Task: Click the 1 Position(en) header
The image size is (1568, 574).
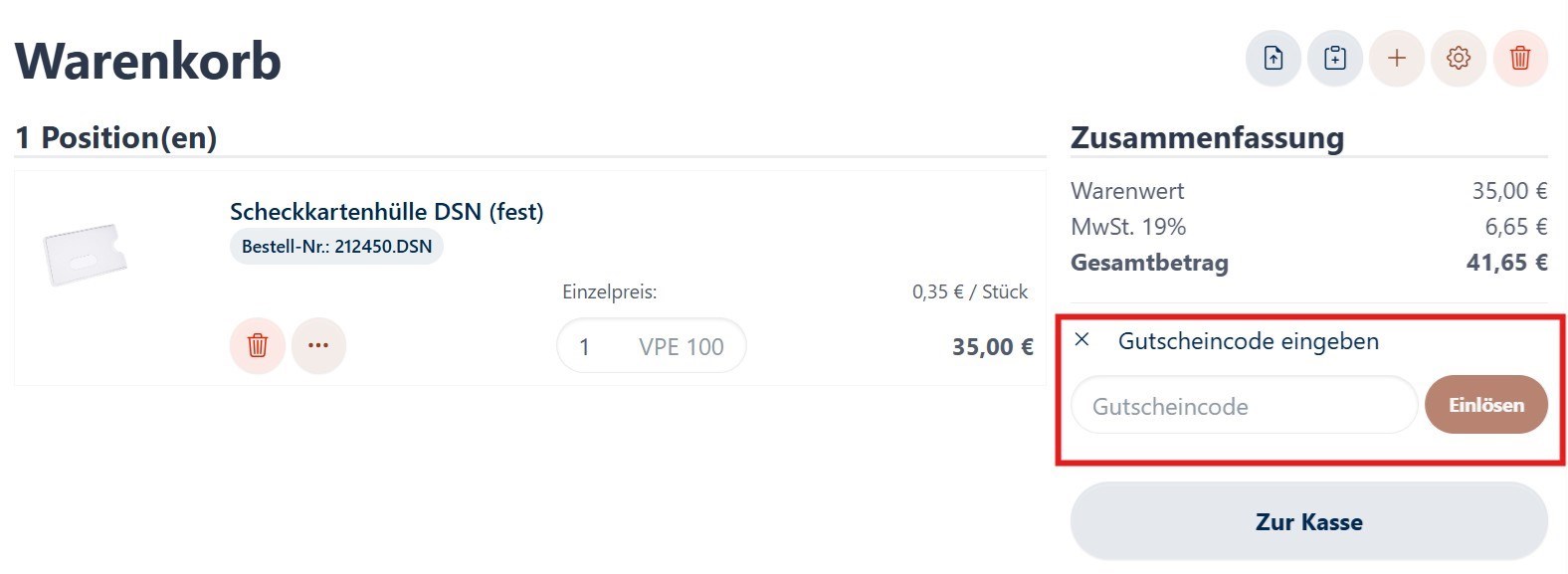Action: coord(114,137)
